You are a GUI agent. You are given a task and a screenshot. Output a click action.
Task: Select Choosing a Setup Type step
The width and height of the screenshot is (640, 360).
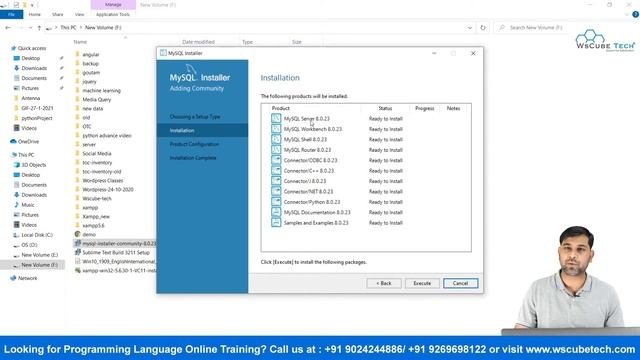click(x=195, y=117)
